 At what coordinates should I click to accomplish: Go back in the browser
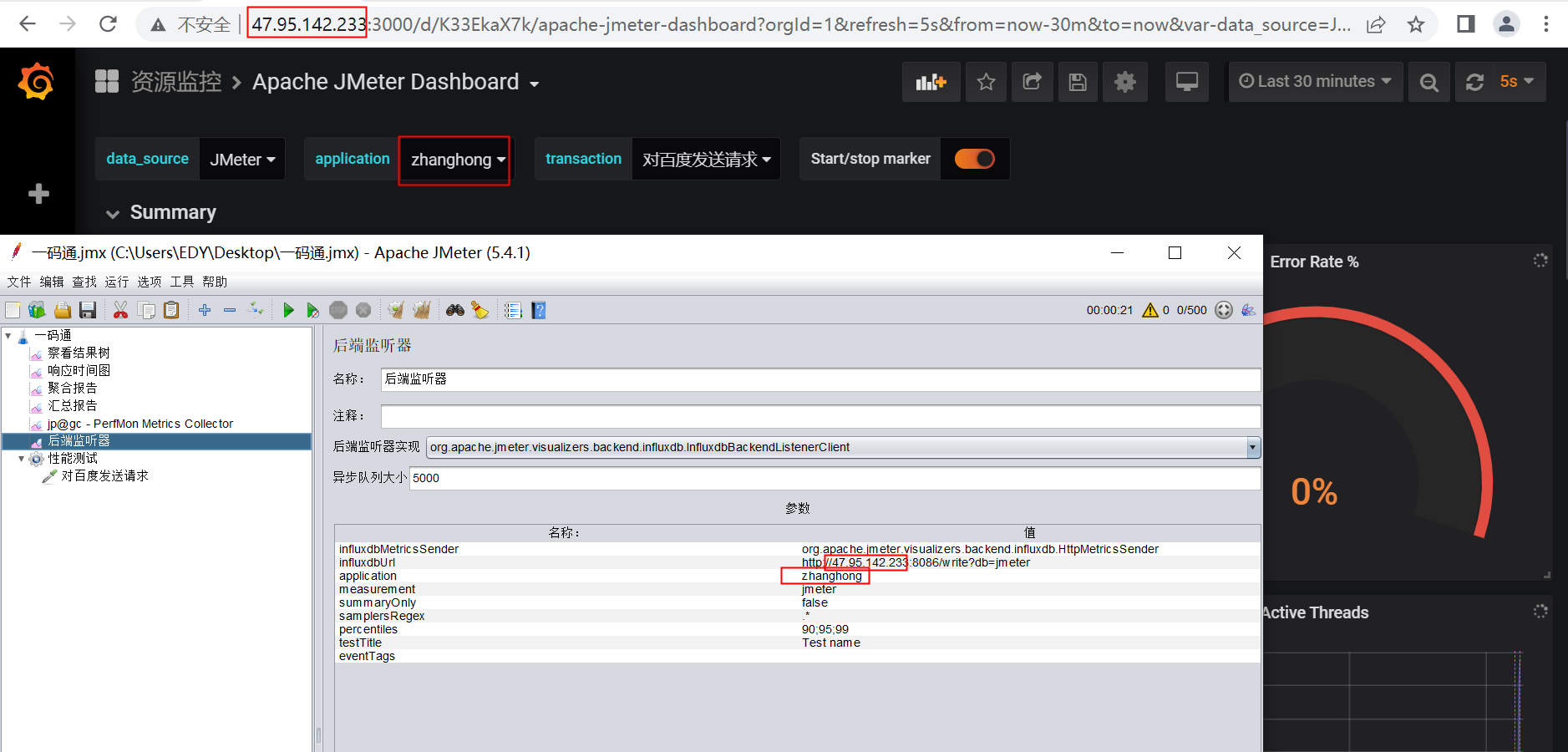[x=28, y=24]
